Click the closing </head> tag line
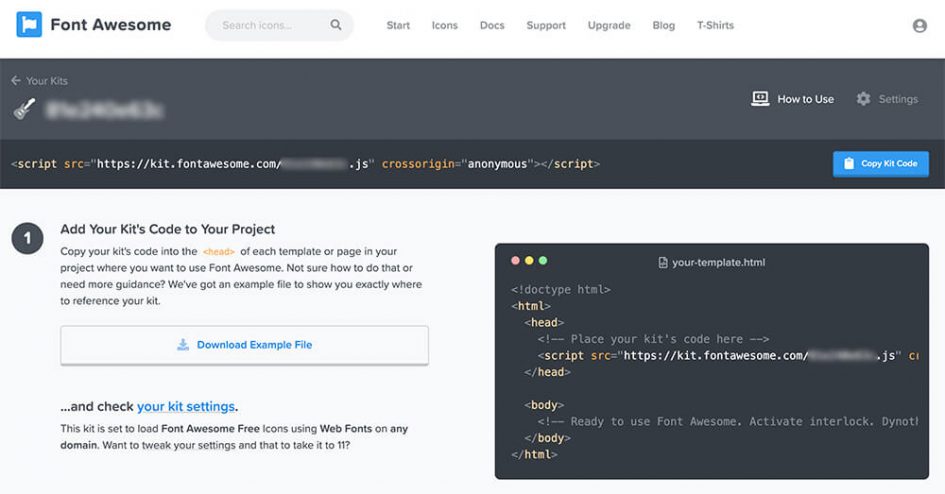Image resolution: width=945 pixels, height=494 pixels. [x=547, y=372]
